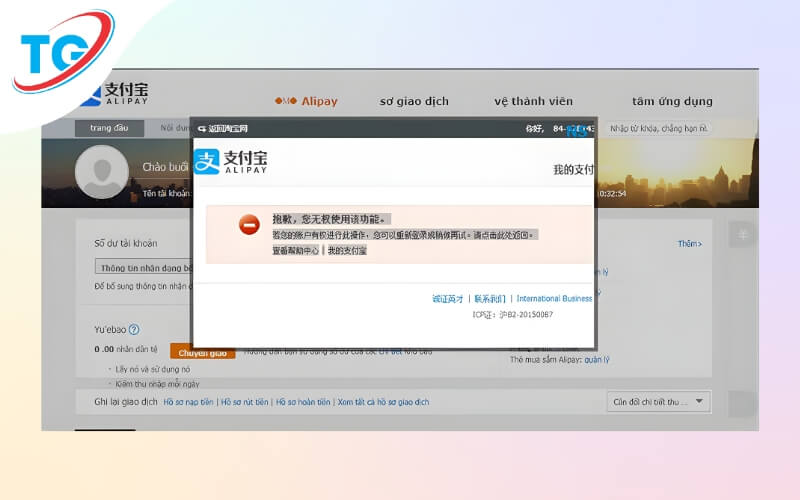Click the 'Thông tin nhận dạng' button
Viewport: 800px width, 500px height.
coord(144,267)
